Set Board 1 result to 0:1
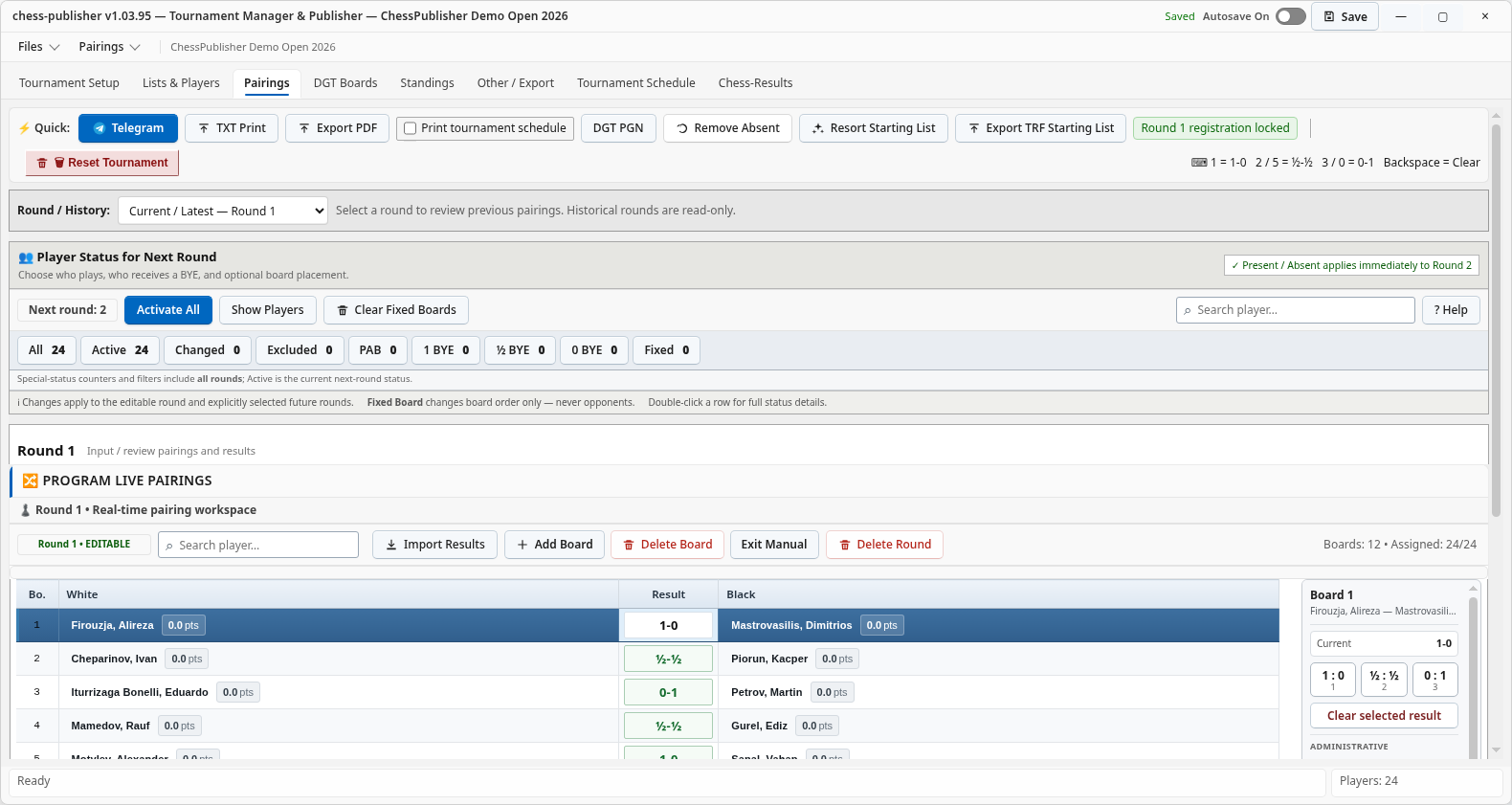The height and width of the screenshot is (805, 1512). [1435, 680]
